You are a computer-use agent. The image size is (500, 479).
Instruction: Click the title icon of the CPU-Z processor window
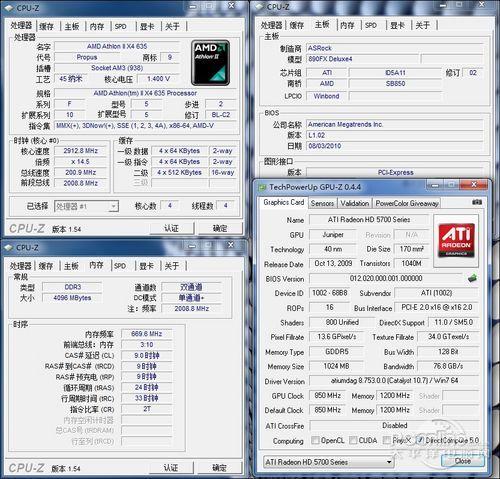pyautogui.click(x=9, y=8)
